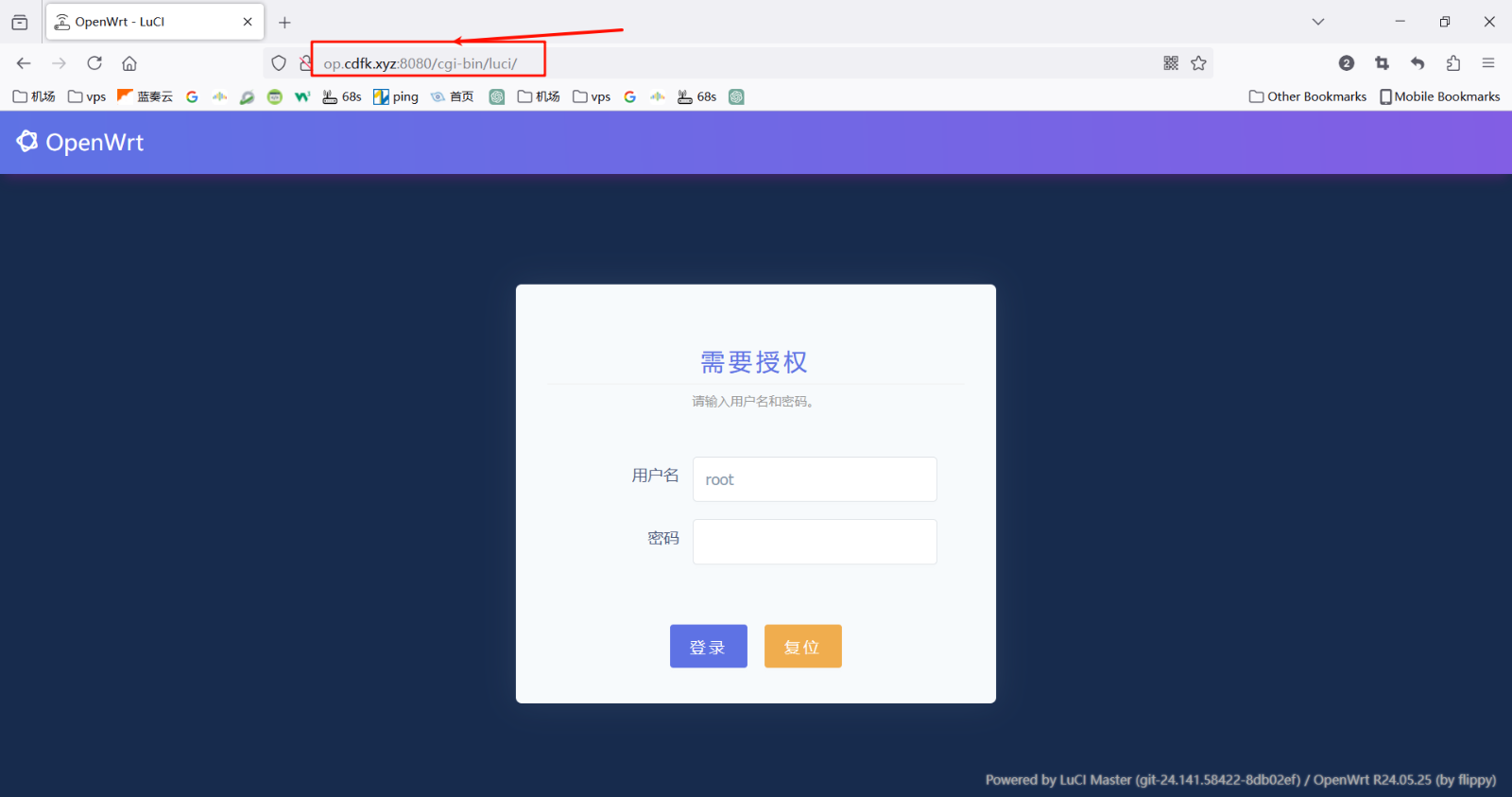Open the LuCI Master git version link
This screenshot has width=1512, height=797.
[x=1143, y=780]
